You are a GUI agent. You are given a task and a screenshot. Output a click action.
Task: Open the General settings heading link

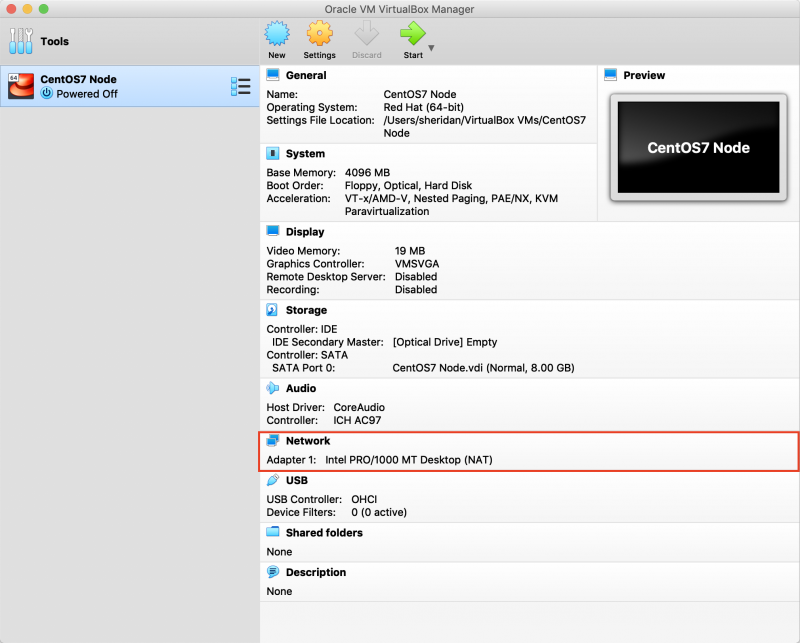point(306,76)
